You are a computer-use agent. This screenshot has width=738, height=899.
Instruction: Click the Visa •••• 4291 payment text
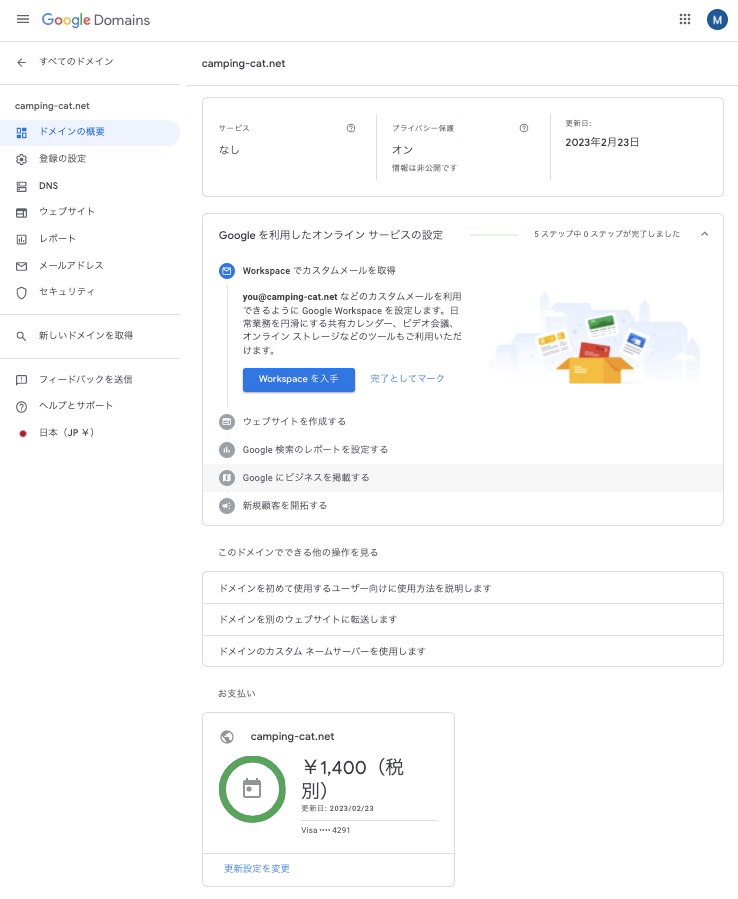(x=325, y=830)
